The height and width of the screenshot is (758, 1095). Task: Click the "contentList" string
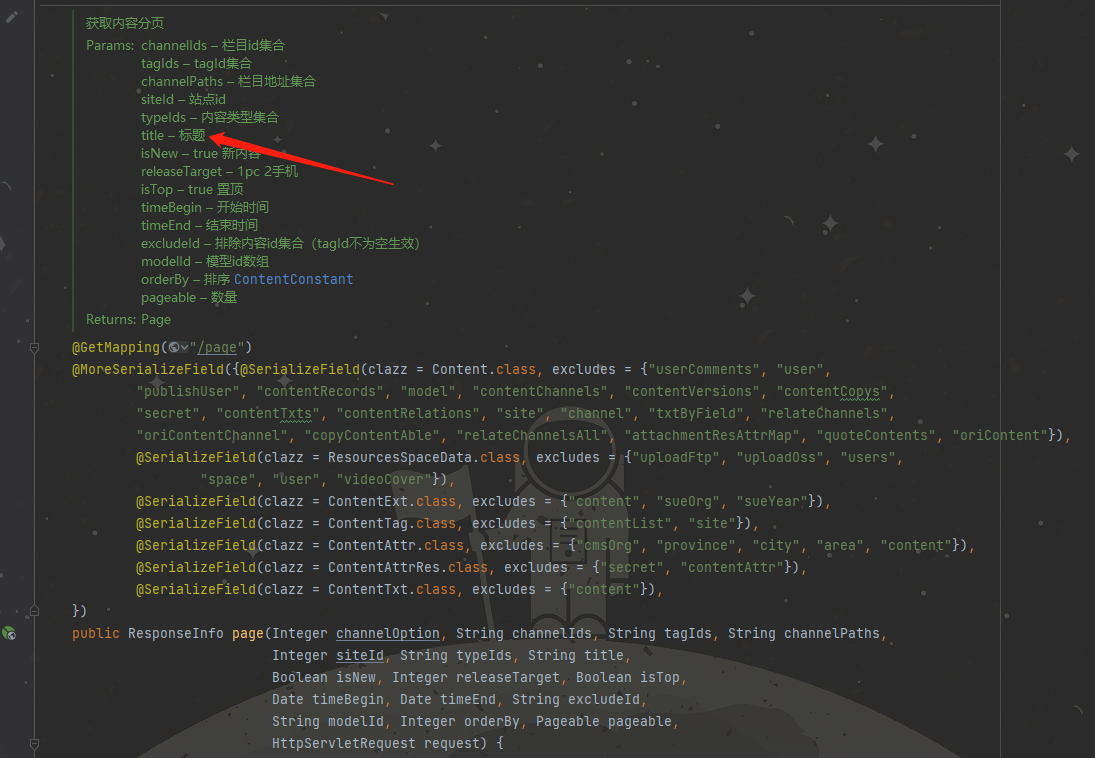point(620,523)
